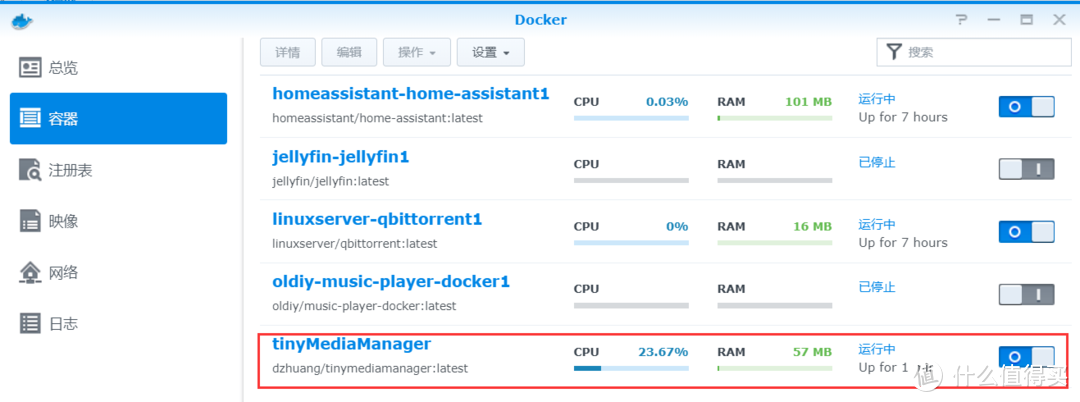Image resolution: width=1080 pixels, height=402 pixels.
Task: Click tinyMediaManager CPU usage bar
Action: click(x=631, y=368)
